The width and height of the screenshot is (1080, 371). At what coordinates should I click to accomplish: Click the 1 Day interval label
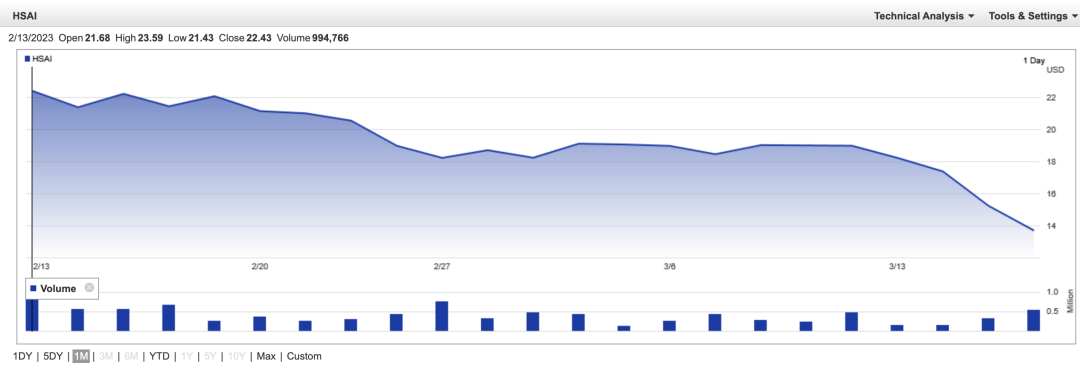1034,61
